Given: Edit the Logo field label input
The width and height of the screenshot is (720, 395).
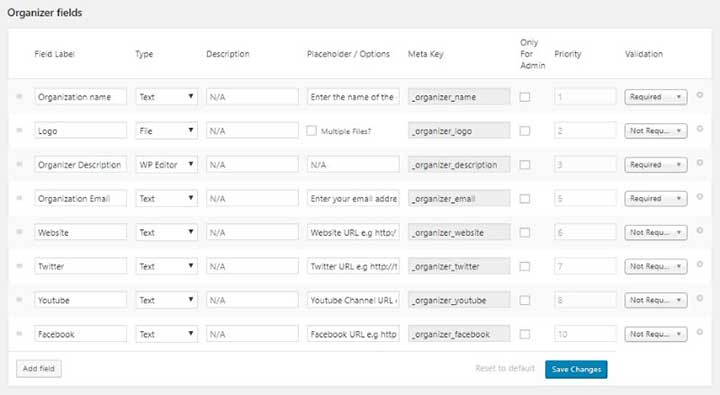Looking at the screenshot, I should [80, 131].
